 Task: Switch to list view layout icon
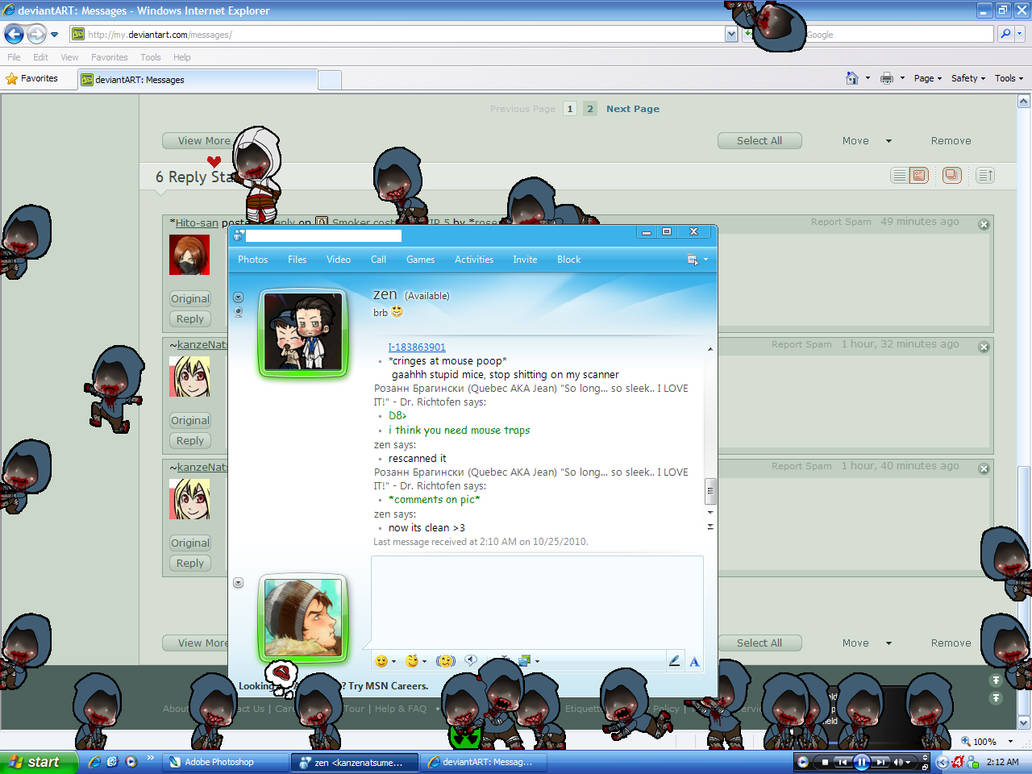pyautogui.click(x=898, y=175)
